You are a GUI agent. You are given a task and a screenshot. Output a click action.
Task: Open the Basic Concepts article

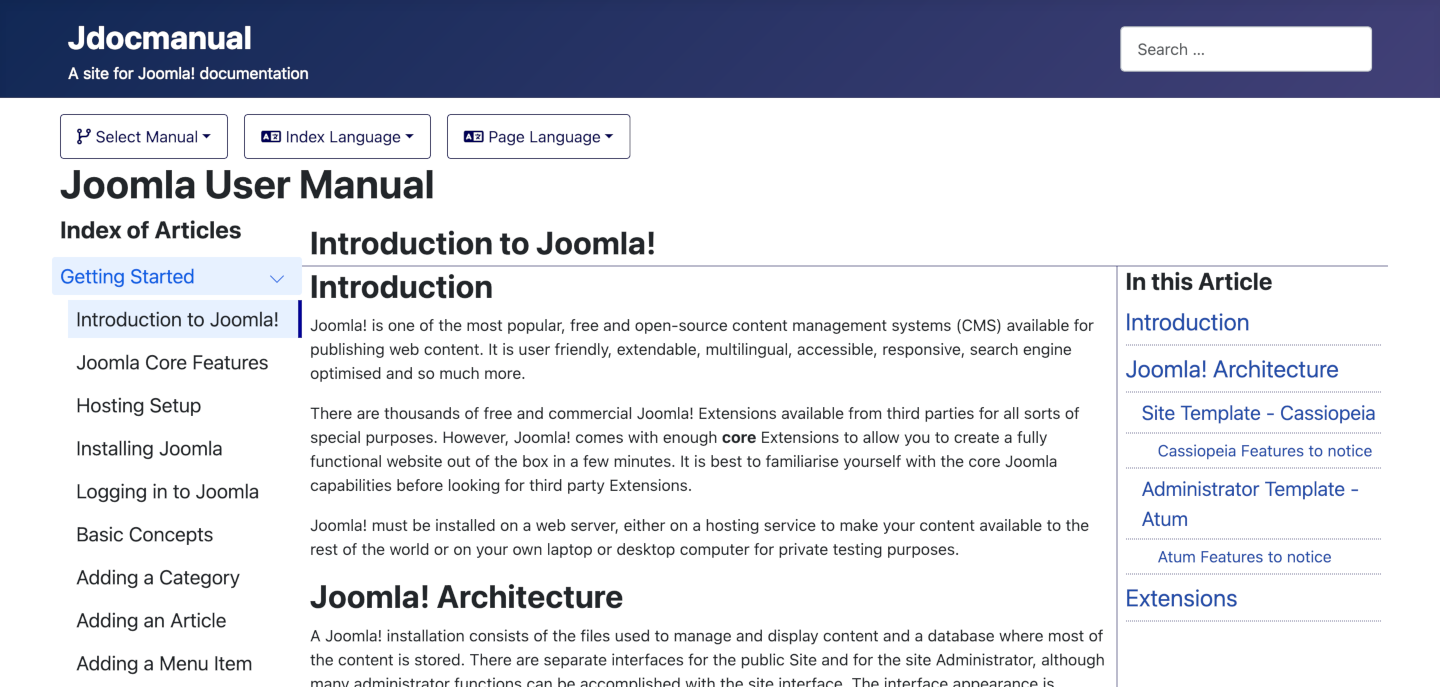[x=144, y=535]
